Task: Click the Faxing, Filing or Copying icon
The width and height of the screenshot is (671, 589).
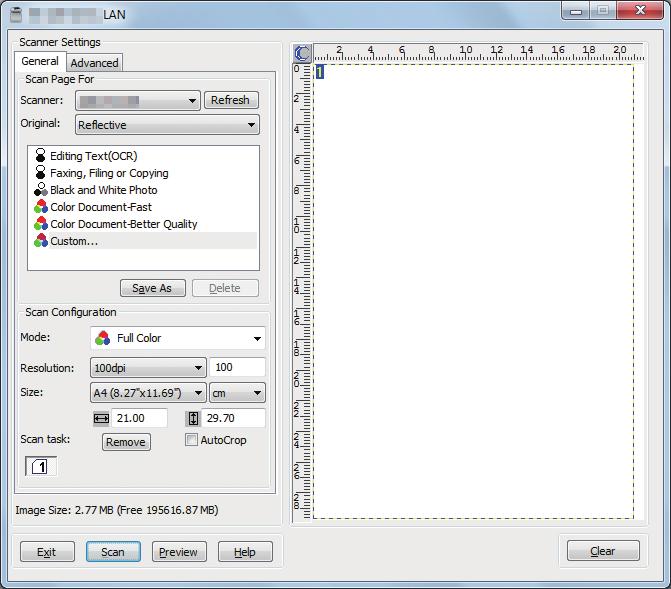Action: pos(40,173)
